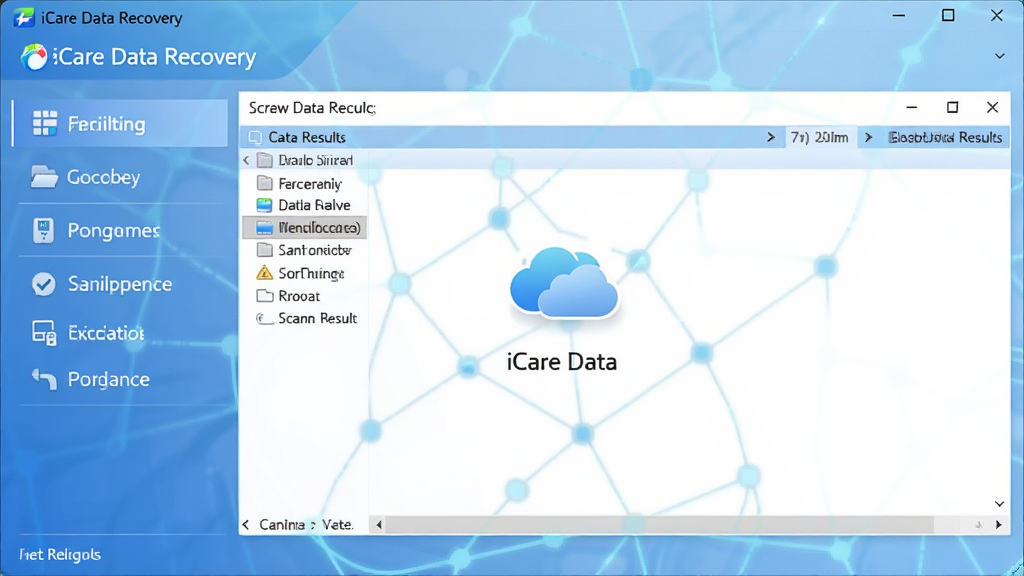
Task: Click the iCare Data cloud icon
Action: tap(564, 283)
